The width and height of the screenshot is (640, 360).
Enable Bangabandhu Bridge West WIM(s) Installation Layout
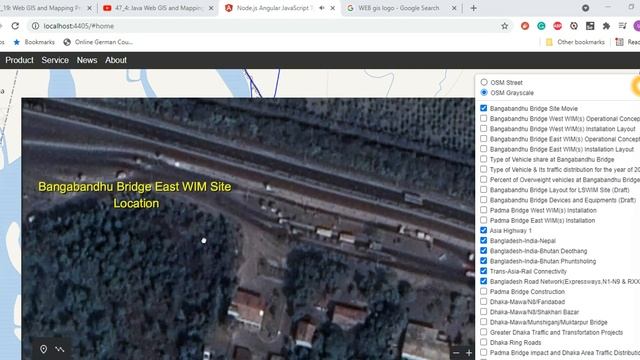484,129
